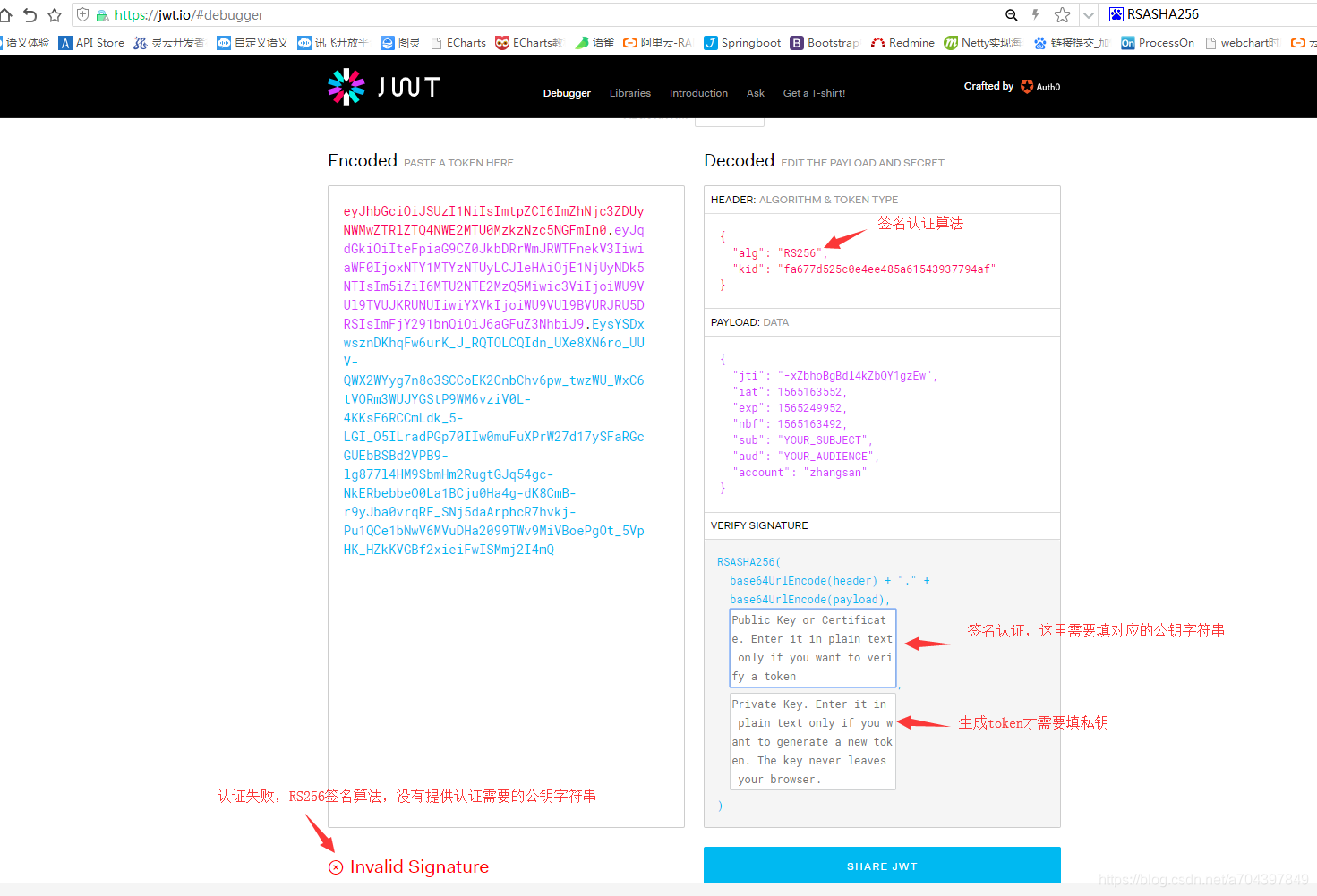Open the Netty实现 bookmark

pyautogui.click(x=982, y=43)
